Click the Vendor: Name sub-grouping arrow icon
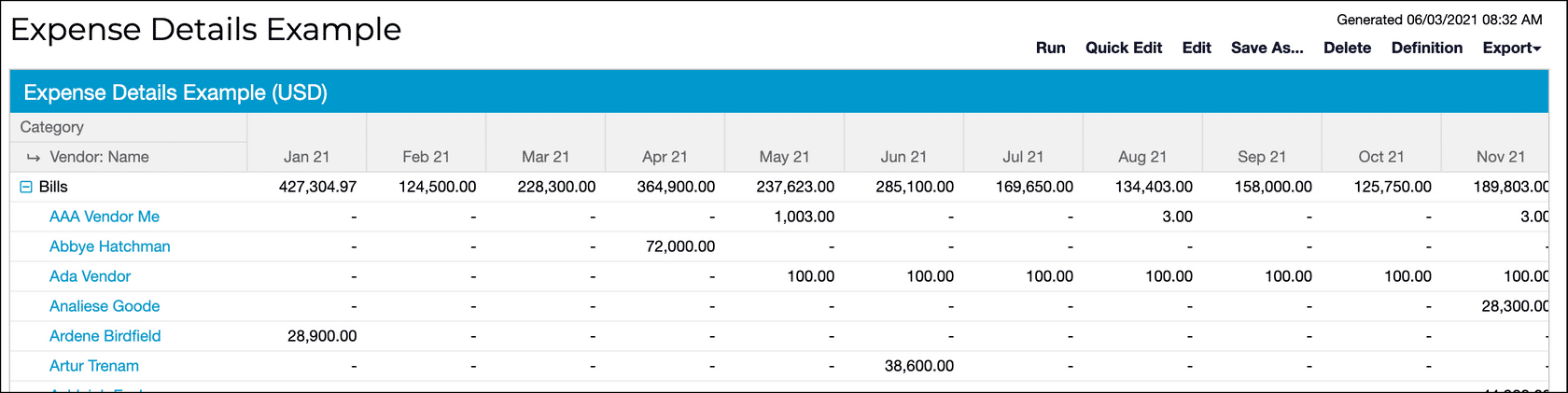 click(34, 158)
